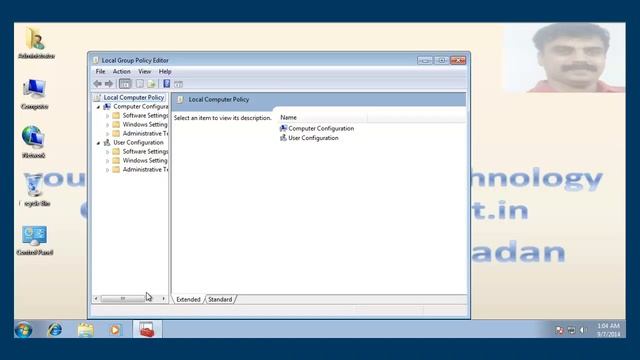Viewport: 640px width, 360px height.
Task: Click the volume speaker tray icon
Action: (x=582, y=330)
